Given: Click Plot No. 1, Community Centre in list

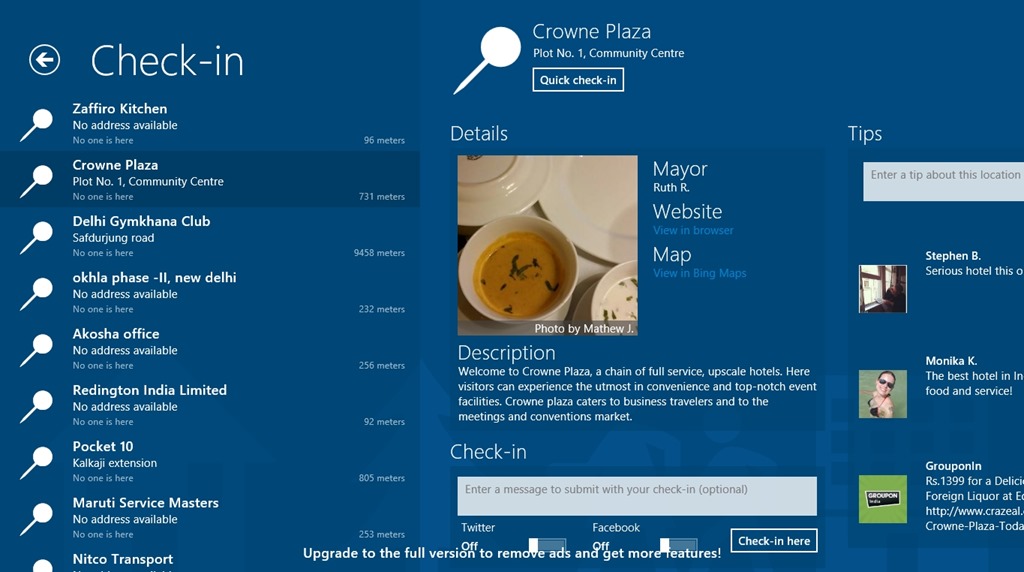Looking at the screenshot, I should [148, 182].
